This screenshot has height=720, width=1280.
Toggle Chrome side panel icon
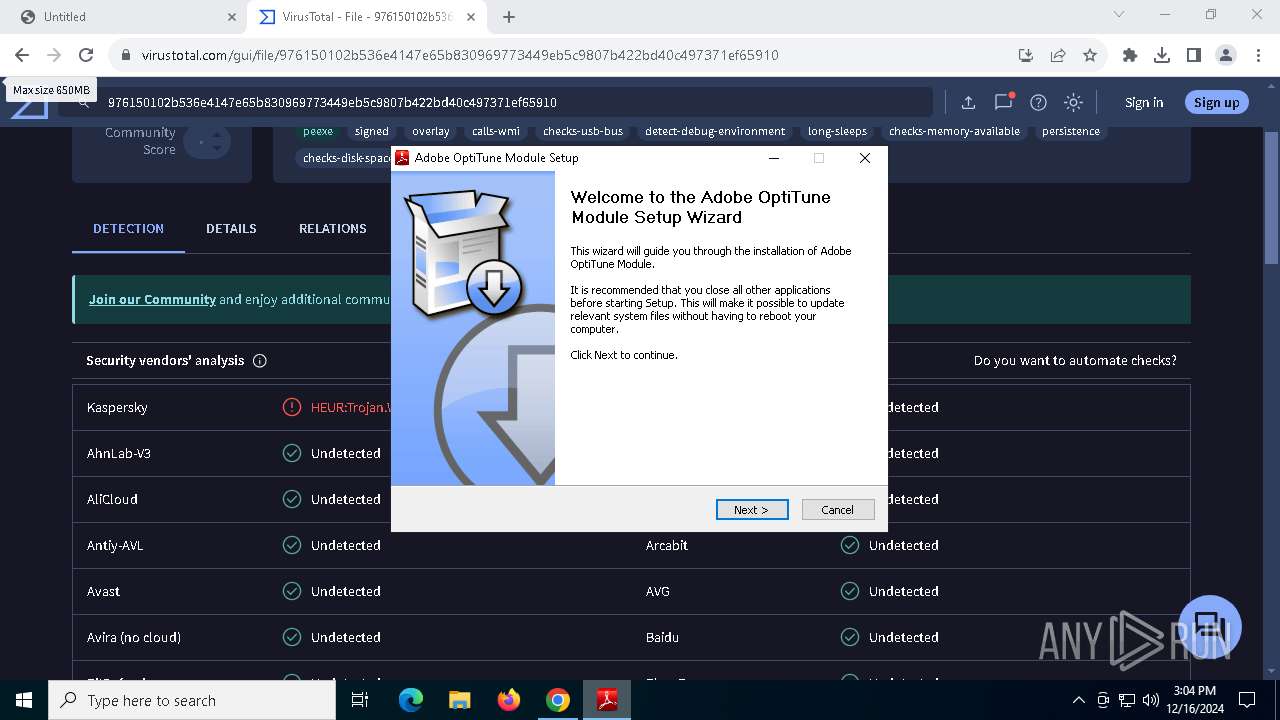tap(1194, 55)
